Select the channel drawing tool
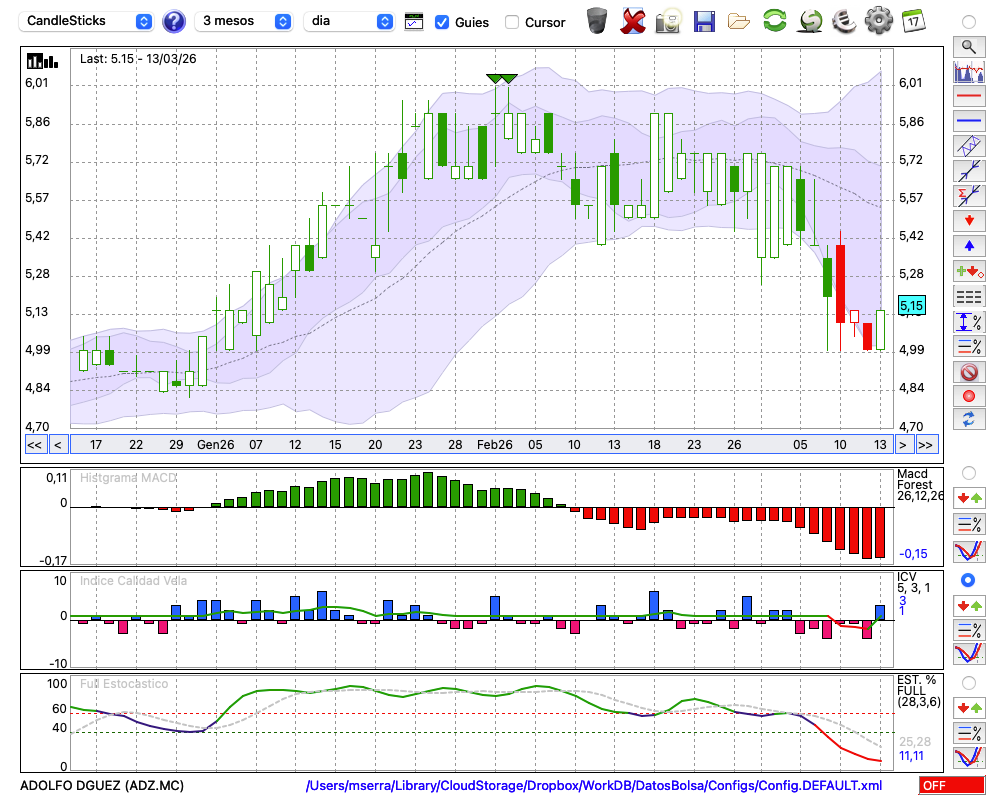Screen dimensions: 1000x800 969,145
